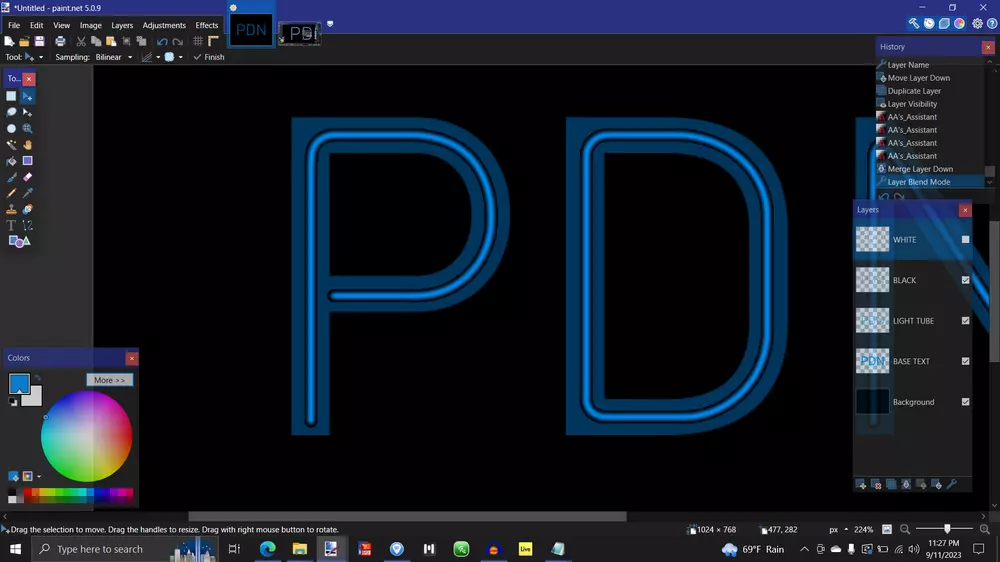1000x562 pixels.
Task: Toggle the pixel grid icon
Action: click(x=198, y=41)
